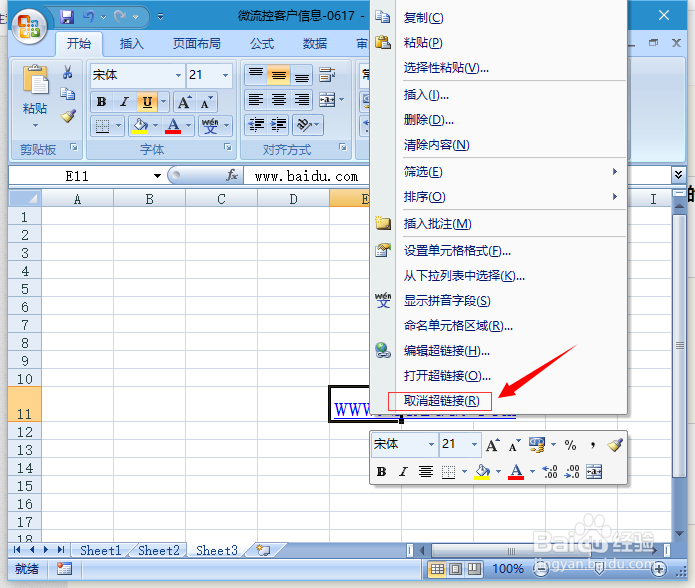Open the Name Box dropdown arrow
The height and width of the screenshot is (588, 695).
point(157,176)
